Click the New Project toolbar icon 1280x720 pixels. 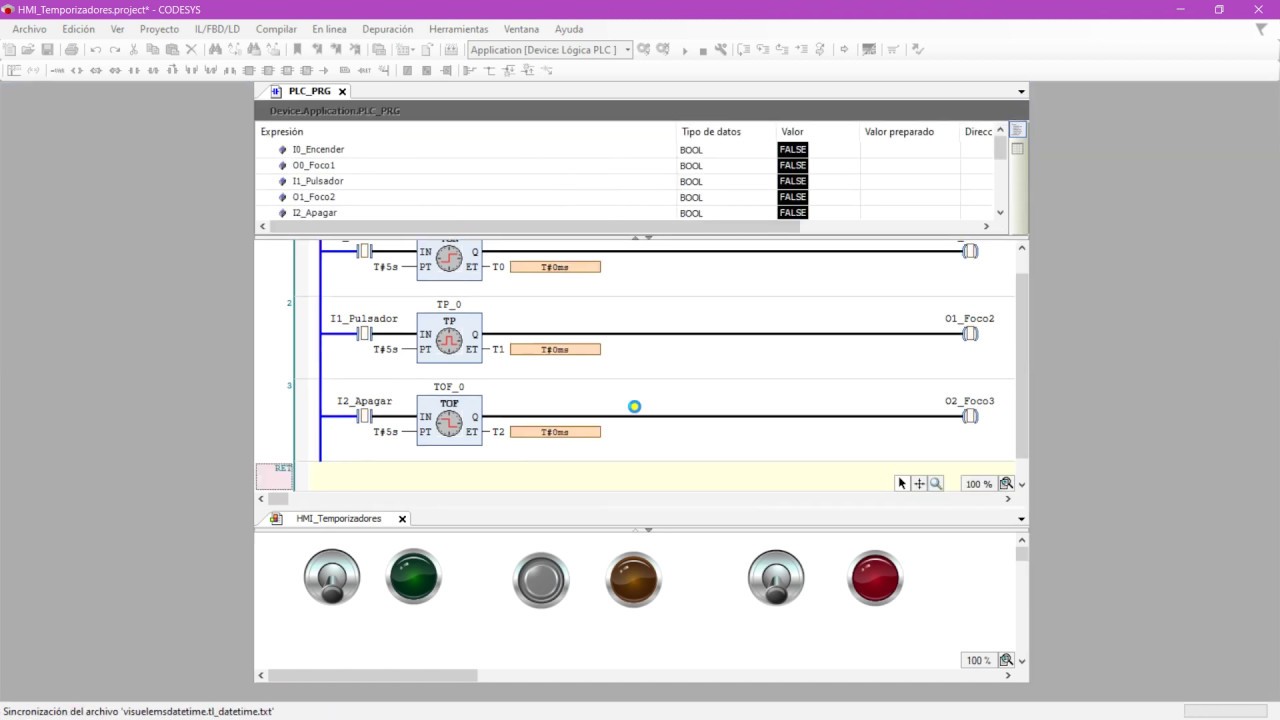click(9, 49)
